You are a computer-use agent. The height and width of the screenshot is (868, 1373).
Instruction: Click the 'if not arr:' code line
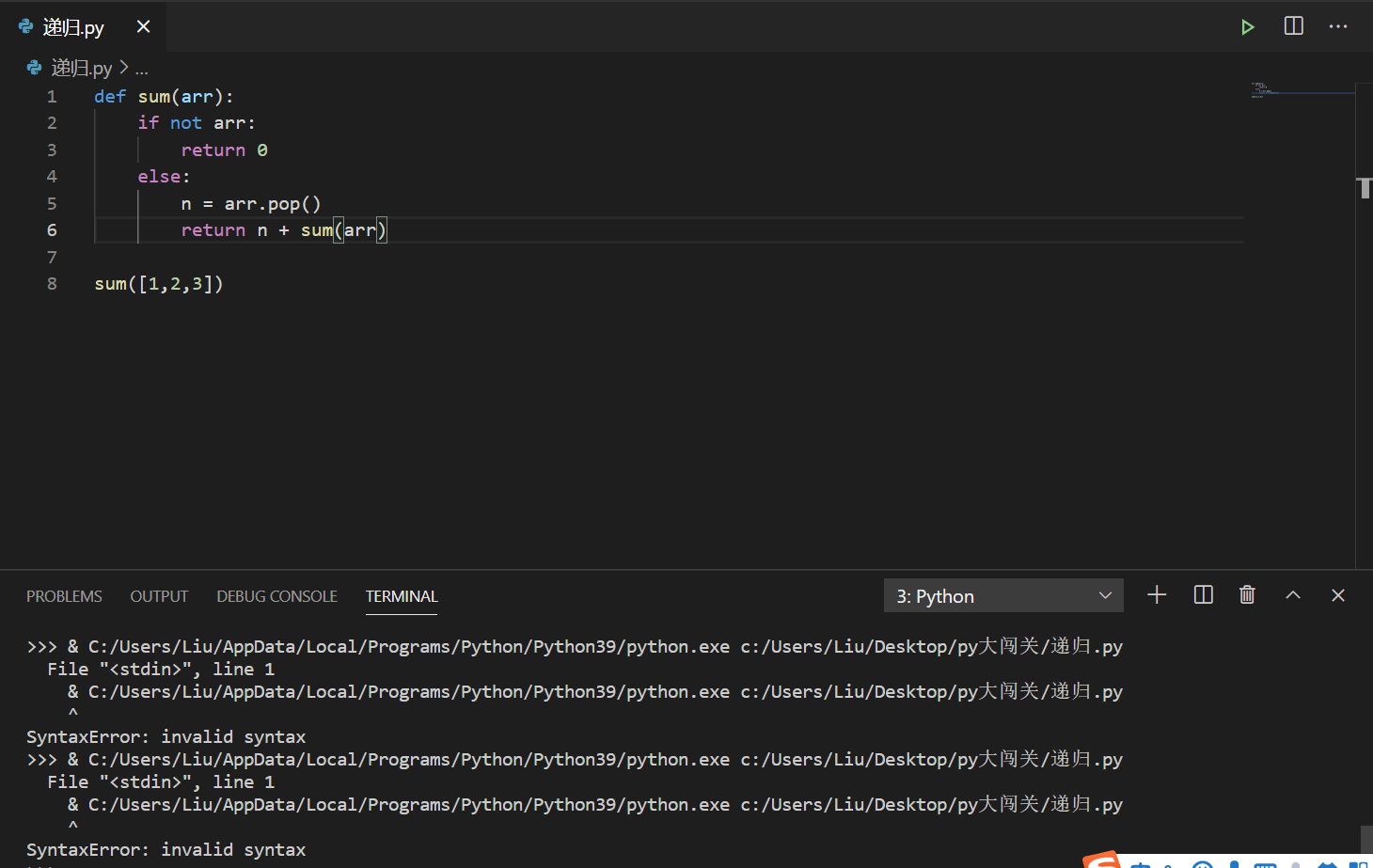(197, 123)
